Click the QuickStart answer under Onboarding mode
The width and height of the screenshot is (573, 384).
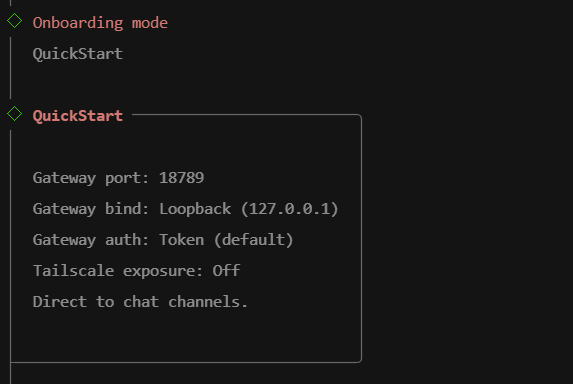tap(77, 54)
